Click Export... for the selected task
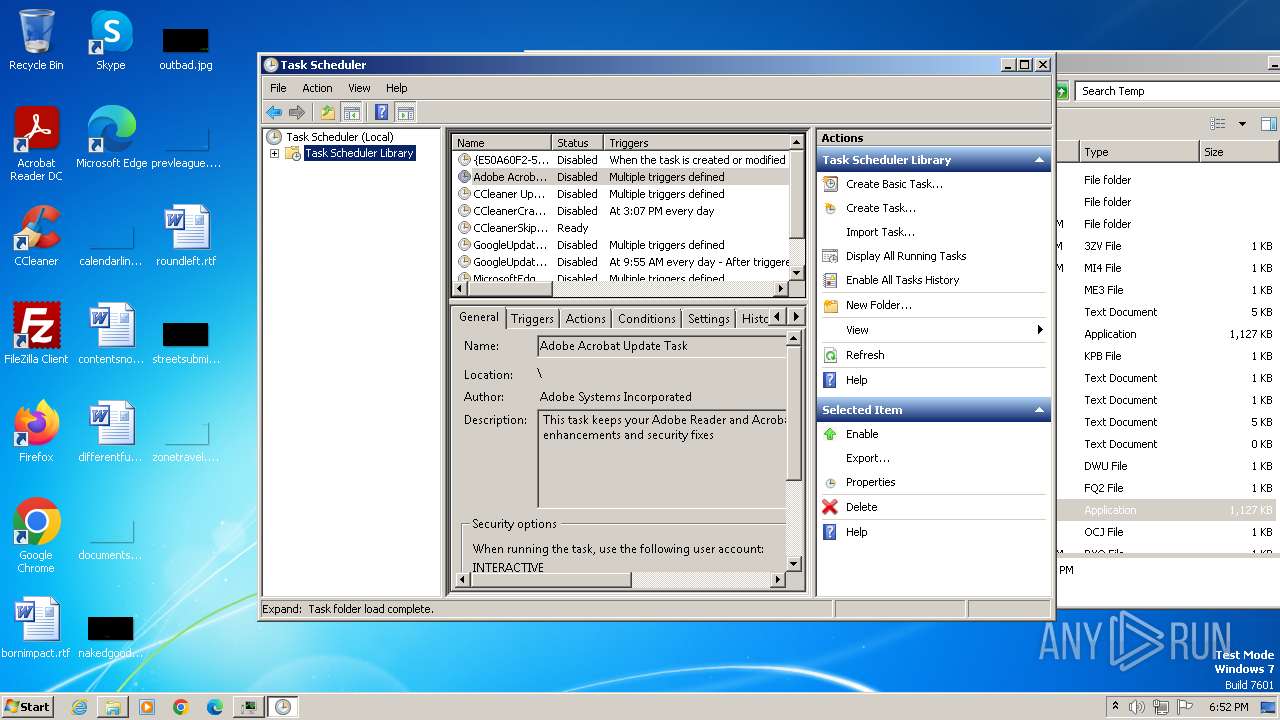Viewport: 1280px width, 720px height. pos(867,458)
